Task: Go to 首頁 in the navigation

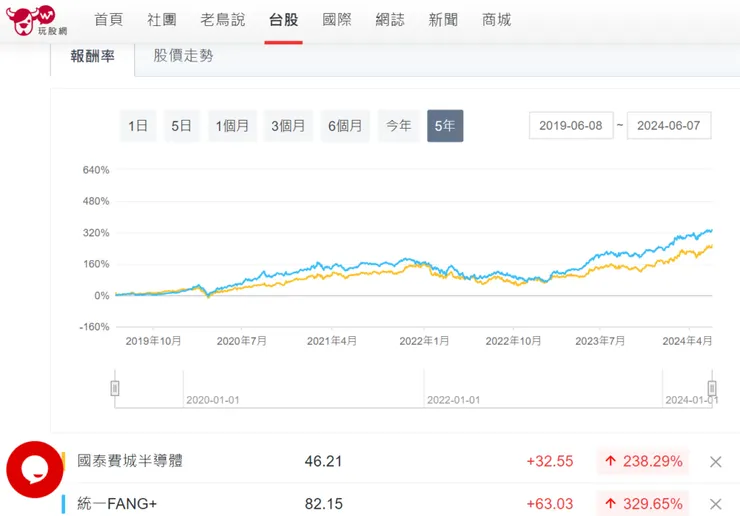Action: point(109,20)
